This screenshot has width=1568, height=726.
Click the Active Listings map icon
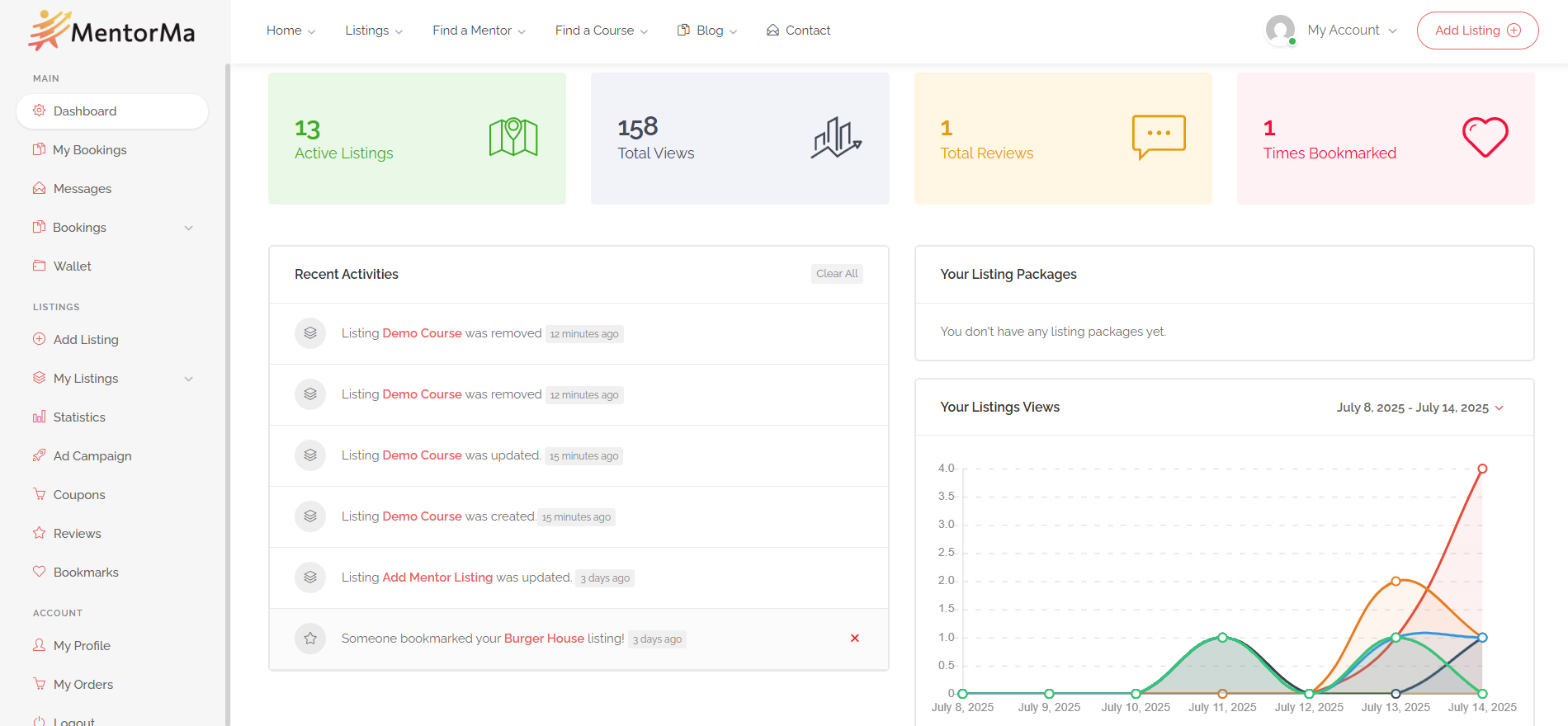512,137
